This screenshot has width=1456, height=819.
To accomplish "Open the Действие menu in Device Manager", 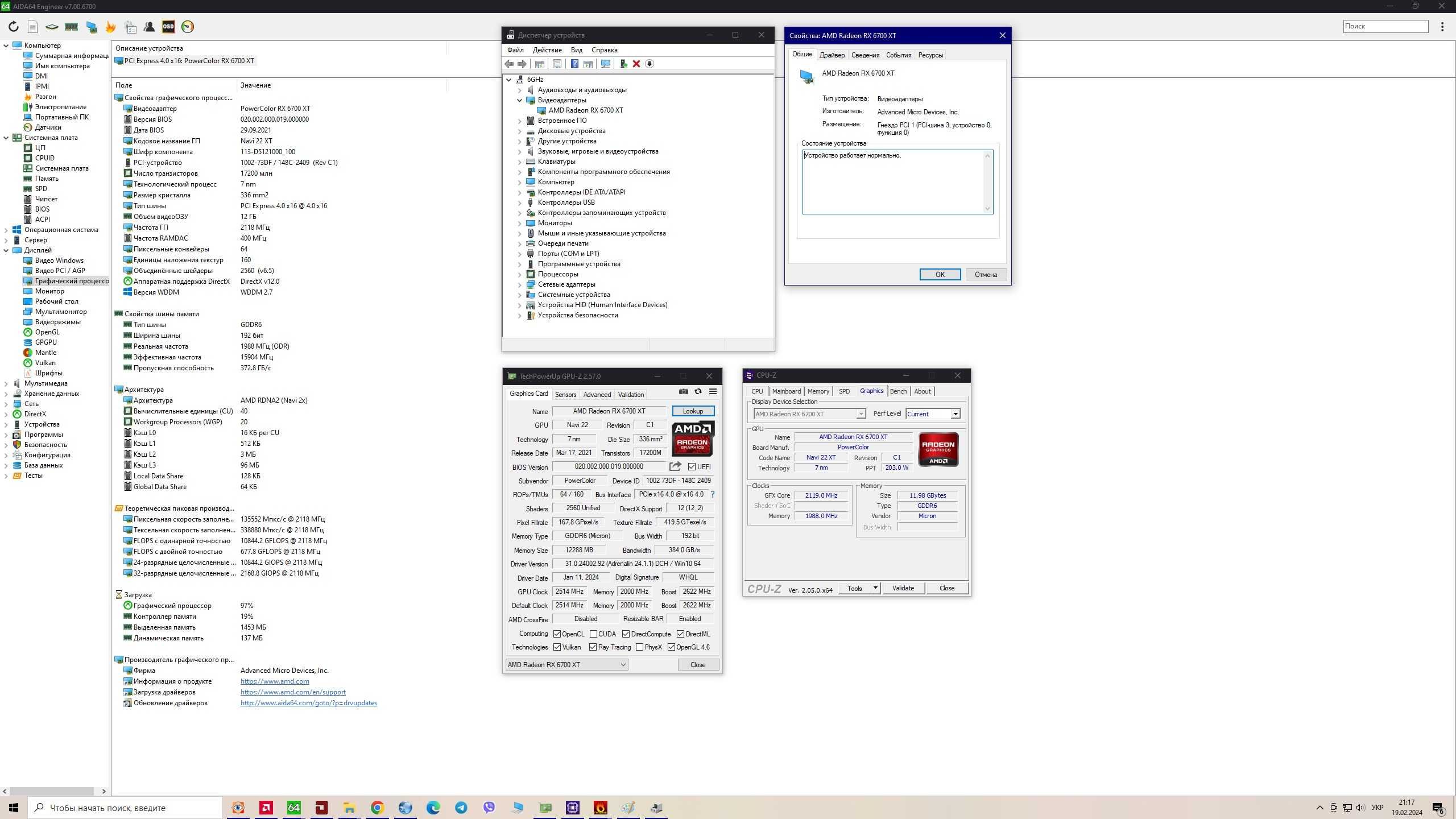I will tap(547, 50).
